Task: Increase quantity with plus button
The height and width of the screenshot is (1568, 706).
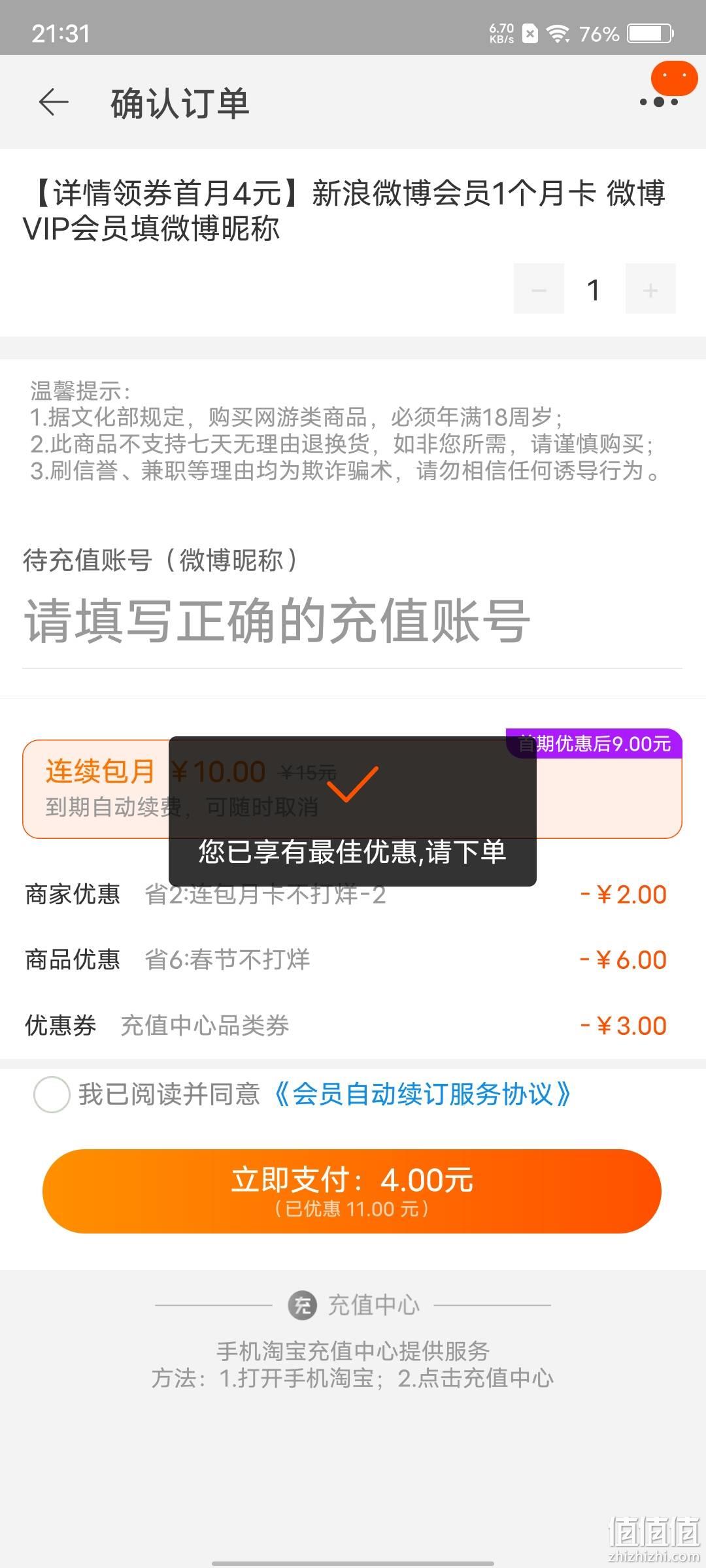Action: [x=650, y=289]
